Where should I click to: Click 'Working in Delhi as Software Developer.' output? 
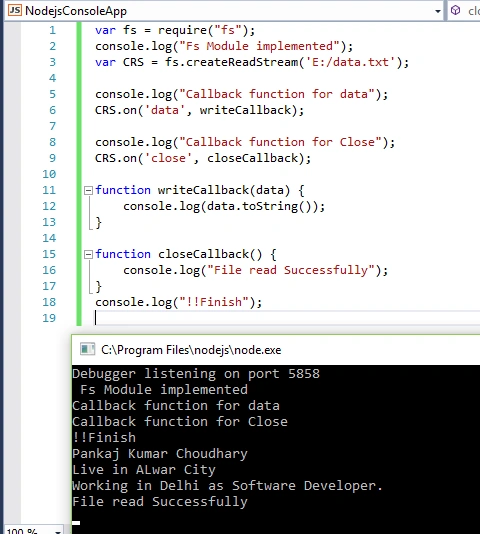[228, 486]
